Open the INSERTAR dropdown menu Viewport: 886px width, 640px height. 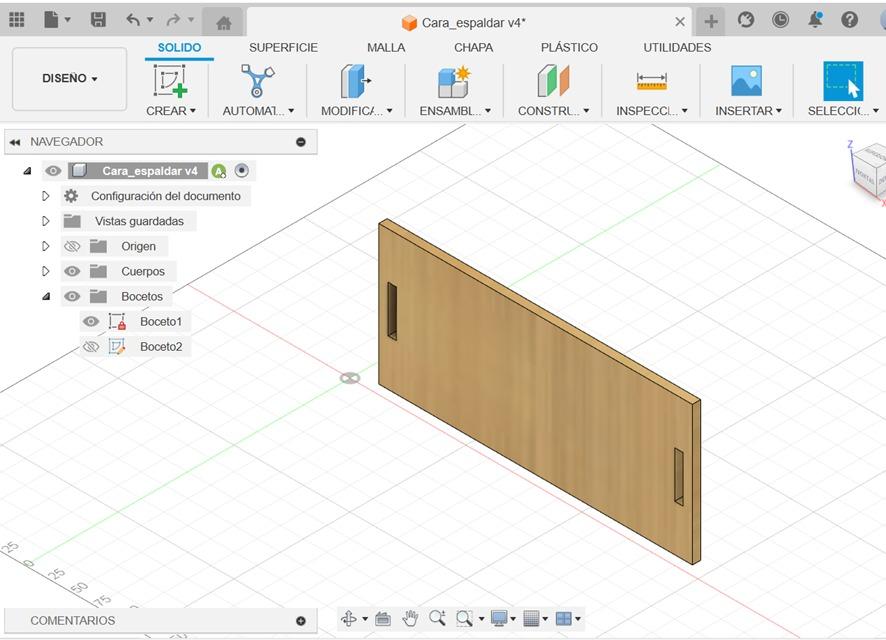click(748, 111)
